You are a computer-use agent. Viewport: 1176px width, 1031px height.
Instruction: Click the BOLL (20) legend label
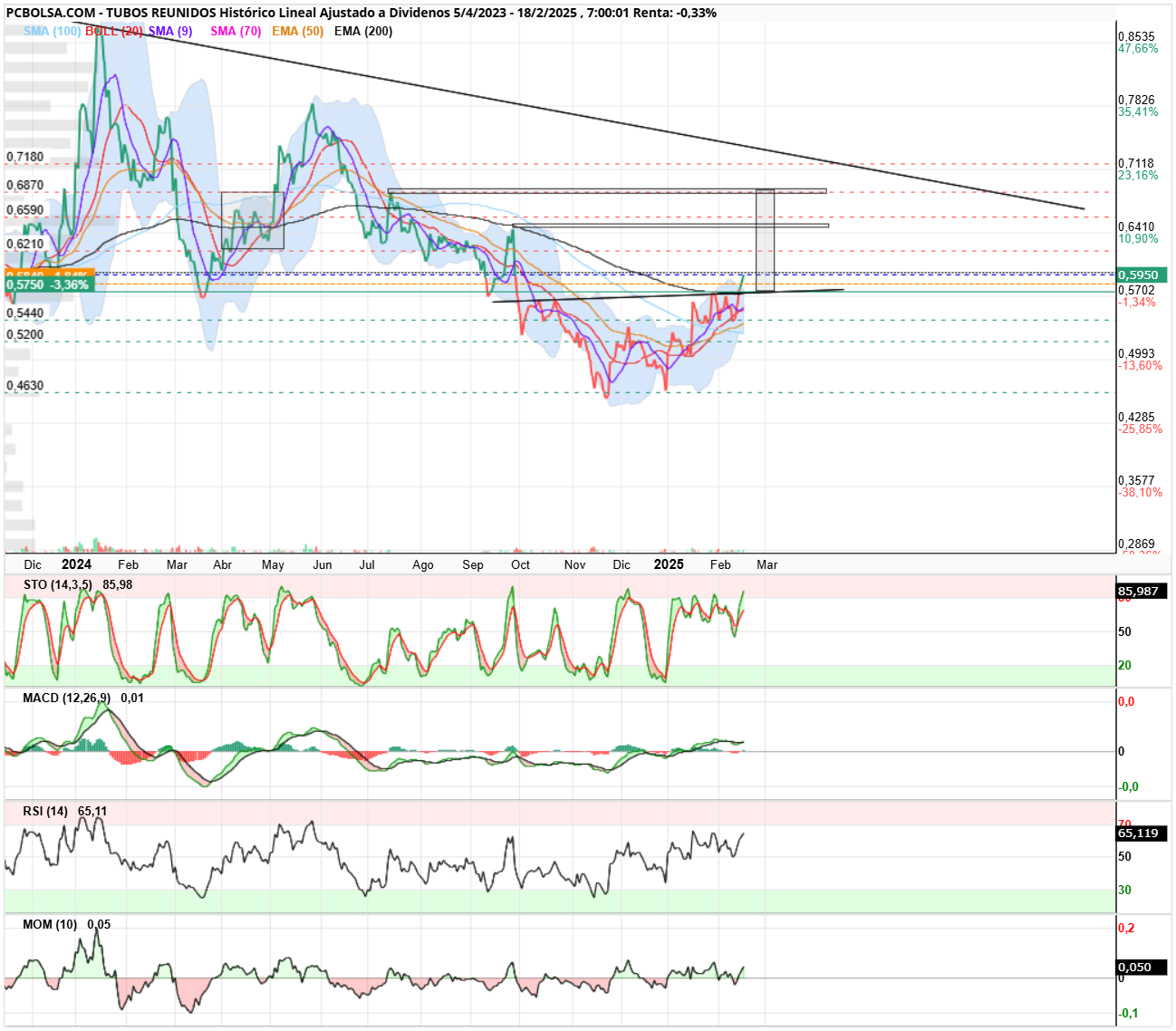(114, 31)
